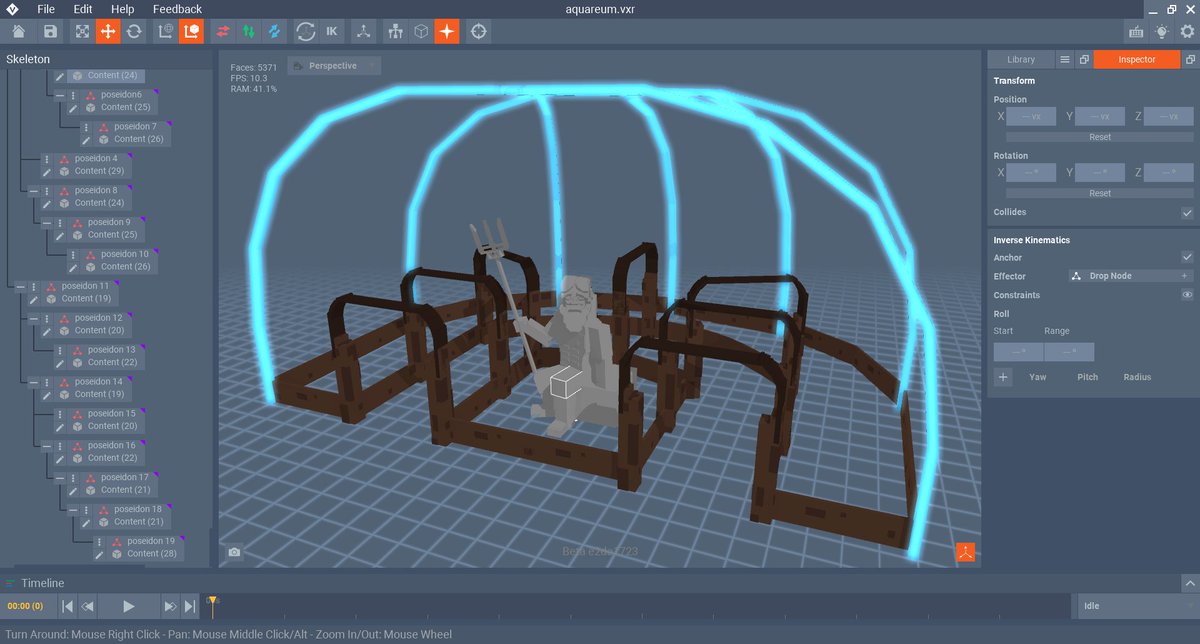Toggle the IK toolbar button
Screen dimensions: 1200x644
click(x=332, y=32)
